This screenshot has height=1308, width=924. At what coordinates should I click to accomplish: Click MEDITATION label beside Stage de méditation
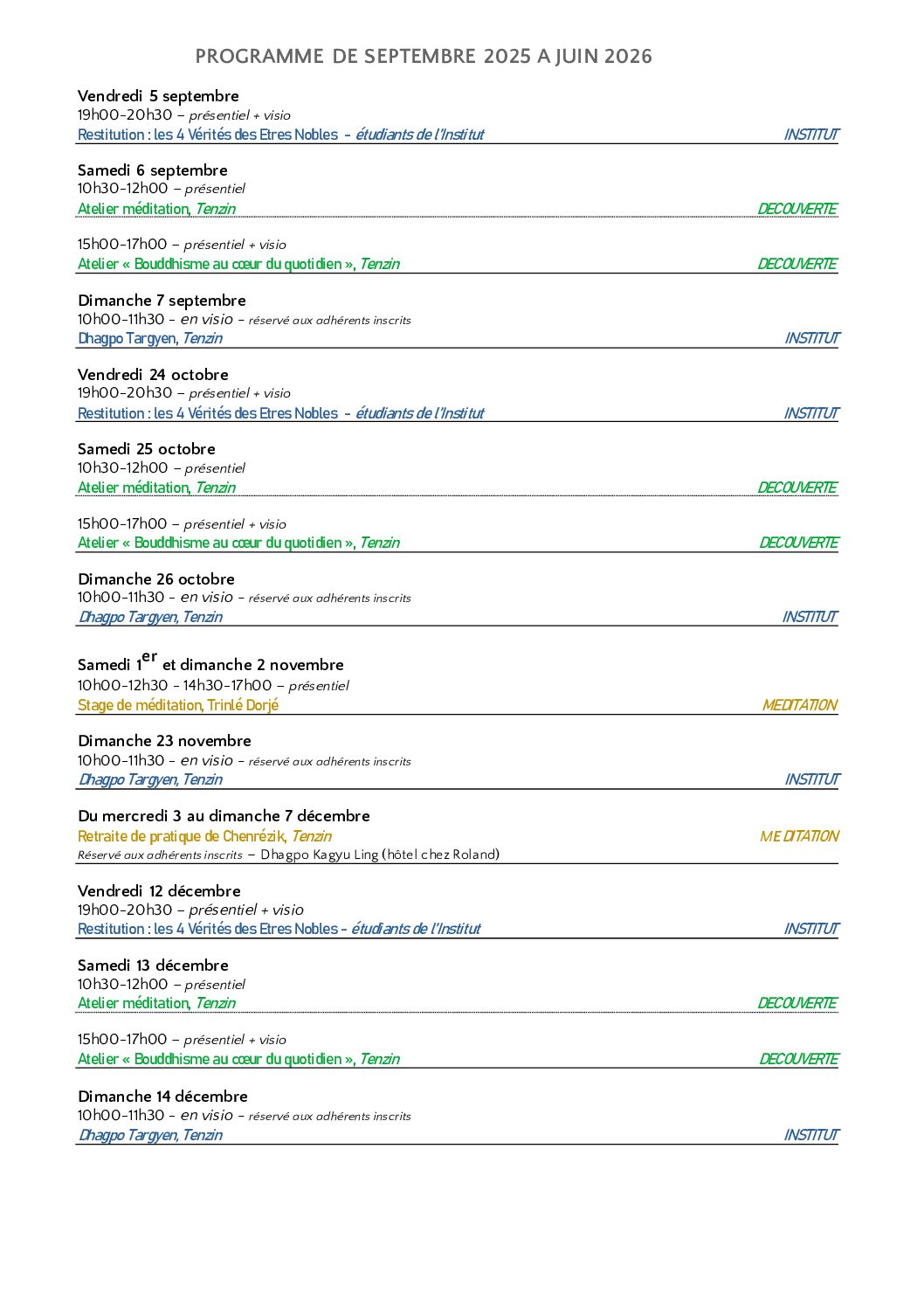[799, 705]
